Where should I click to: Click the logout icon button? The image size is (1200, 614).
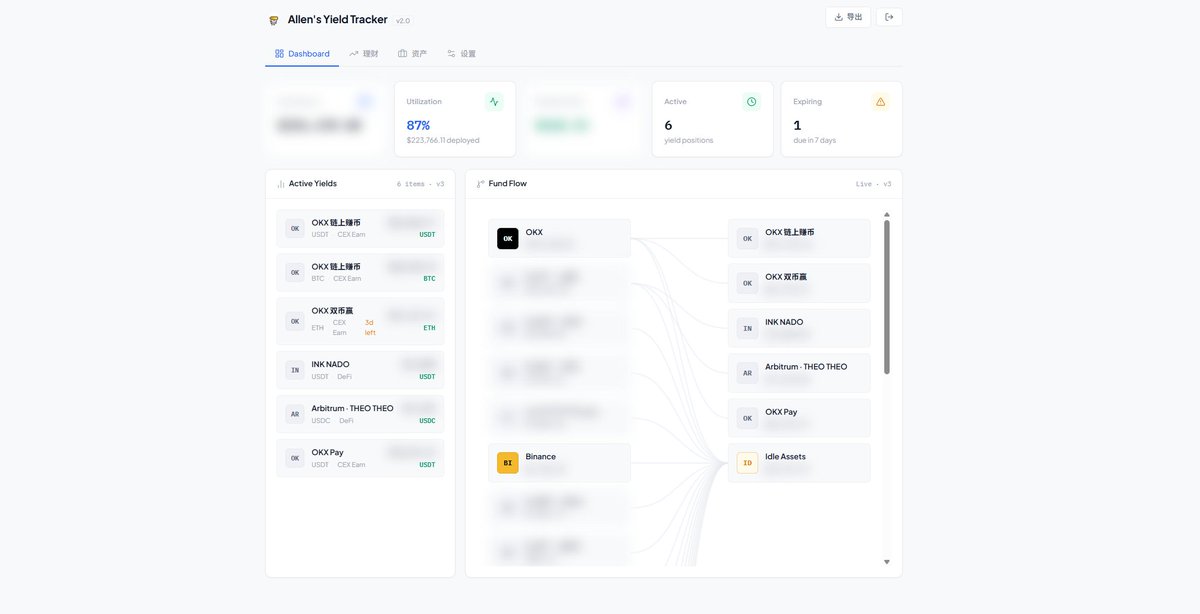889,17
